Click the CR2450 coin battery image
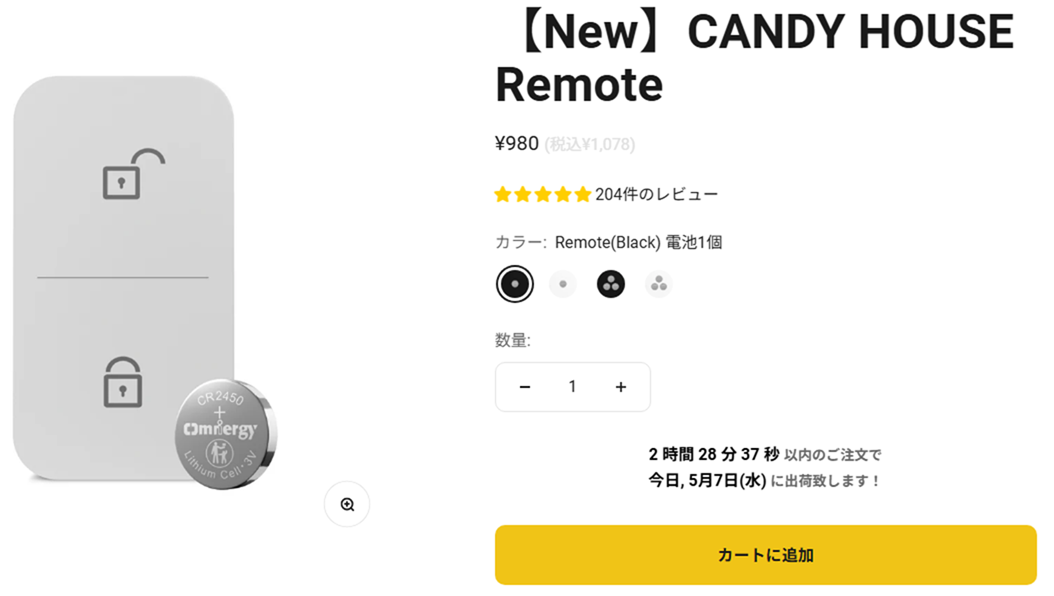Viewport: 1054px width, 596px height. tap(226, 434)
